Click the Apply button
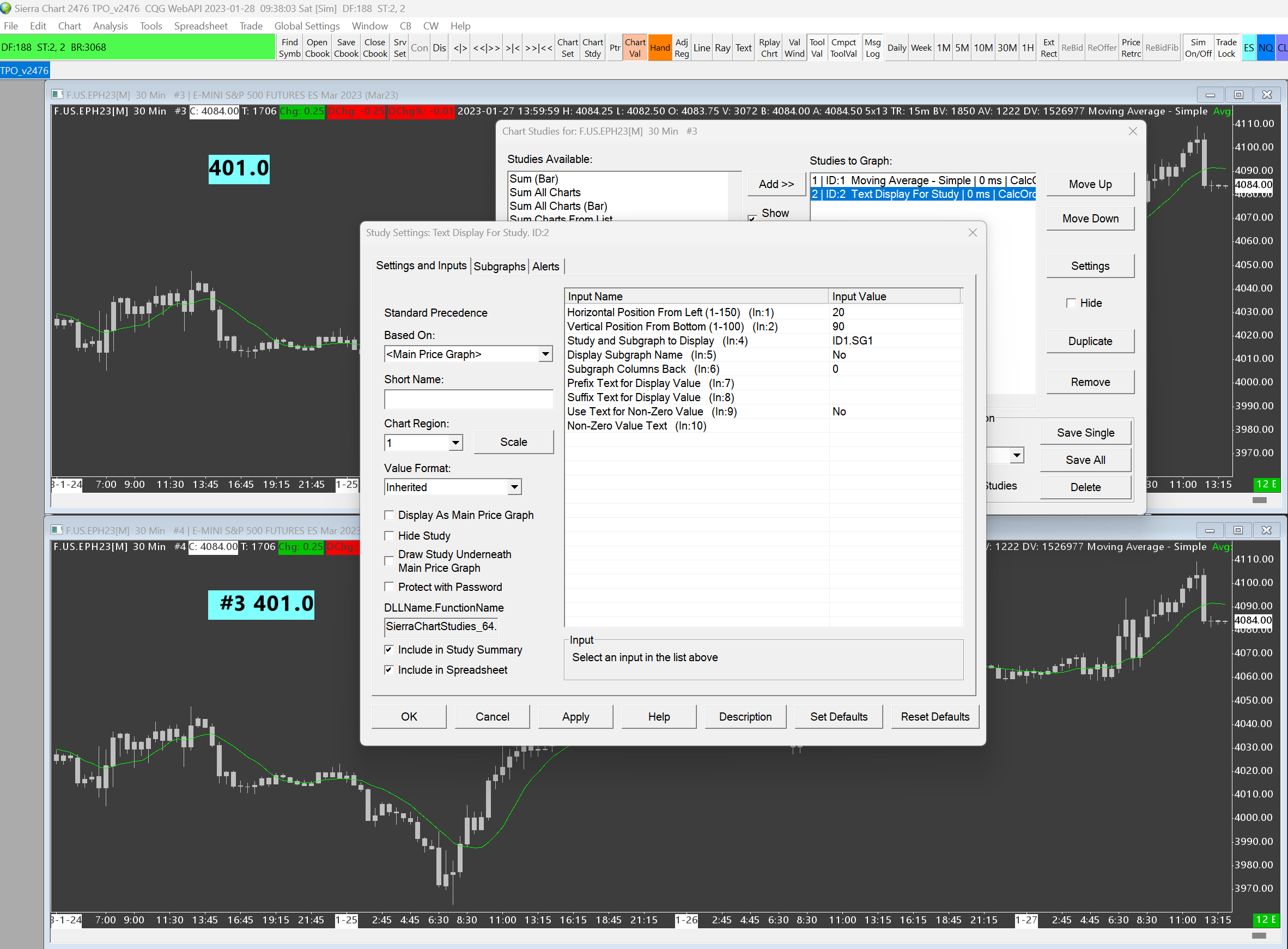The height and width of the screenshot is (949, 1288). point(575,716)
